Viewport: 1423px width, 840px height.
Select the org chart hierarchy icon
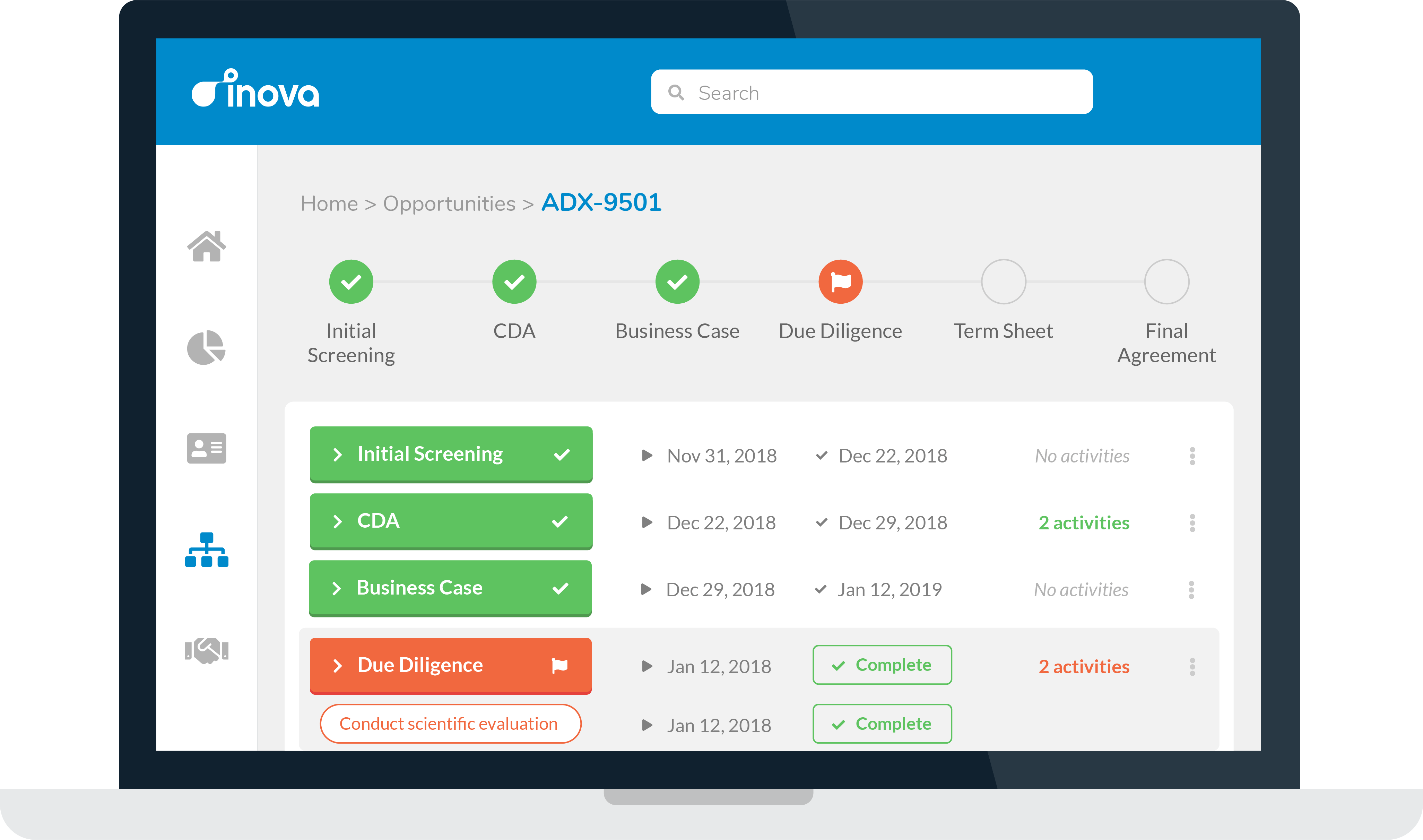tap(207, 549)
